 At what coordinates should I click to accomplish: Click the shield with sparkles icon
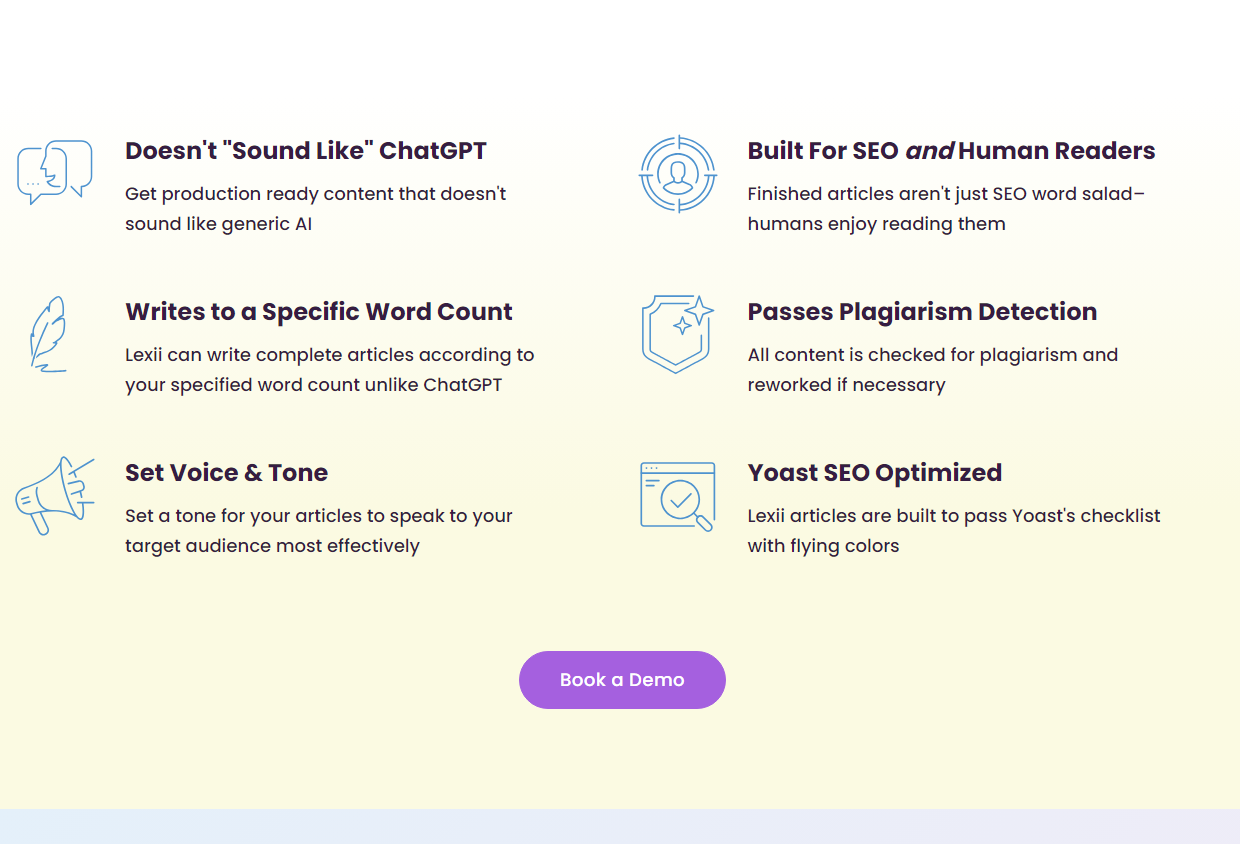tap(678, 334)
